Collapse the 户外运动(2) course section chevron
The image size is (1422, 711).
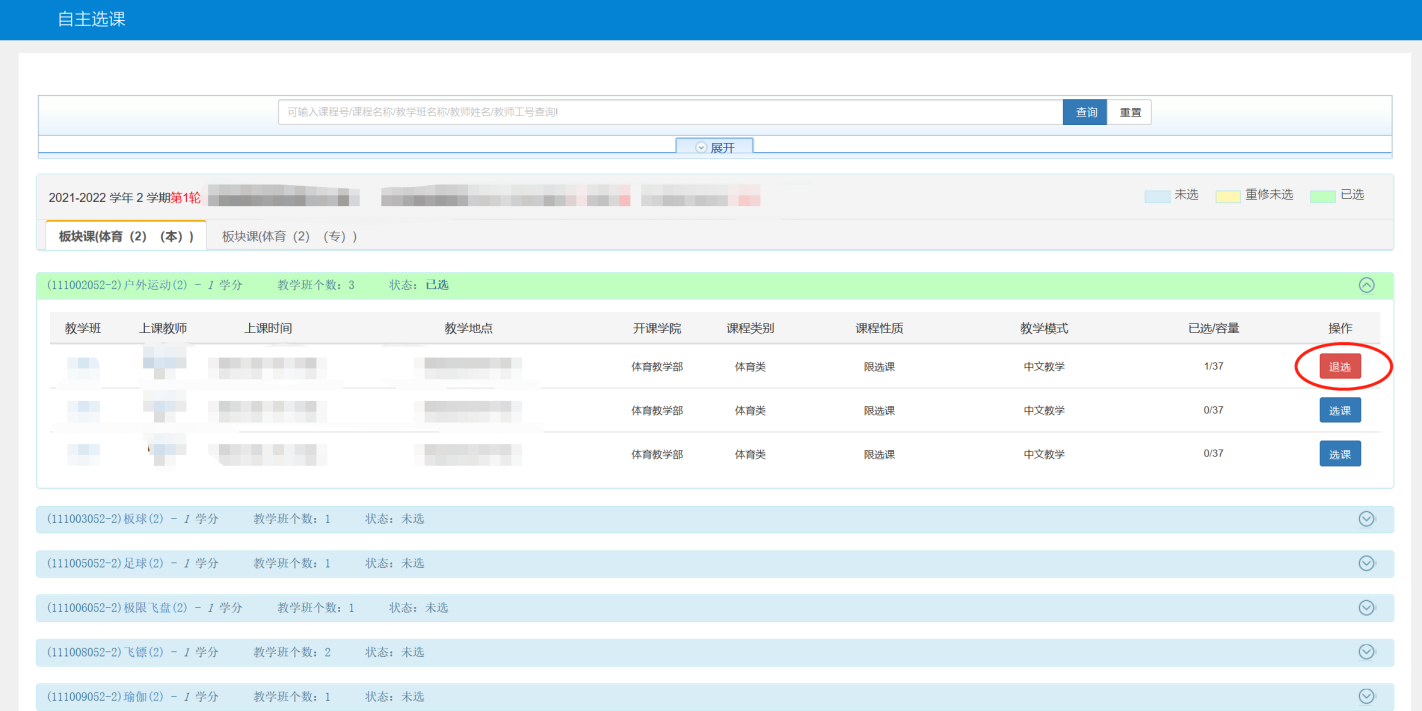(x=1366, y=285)
